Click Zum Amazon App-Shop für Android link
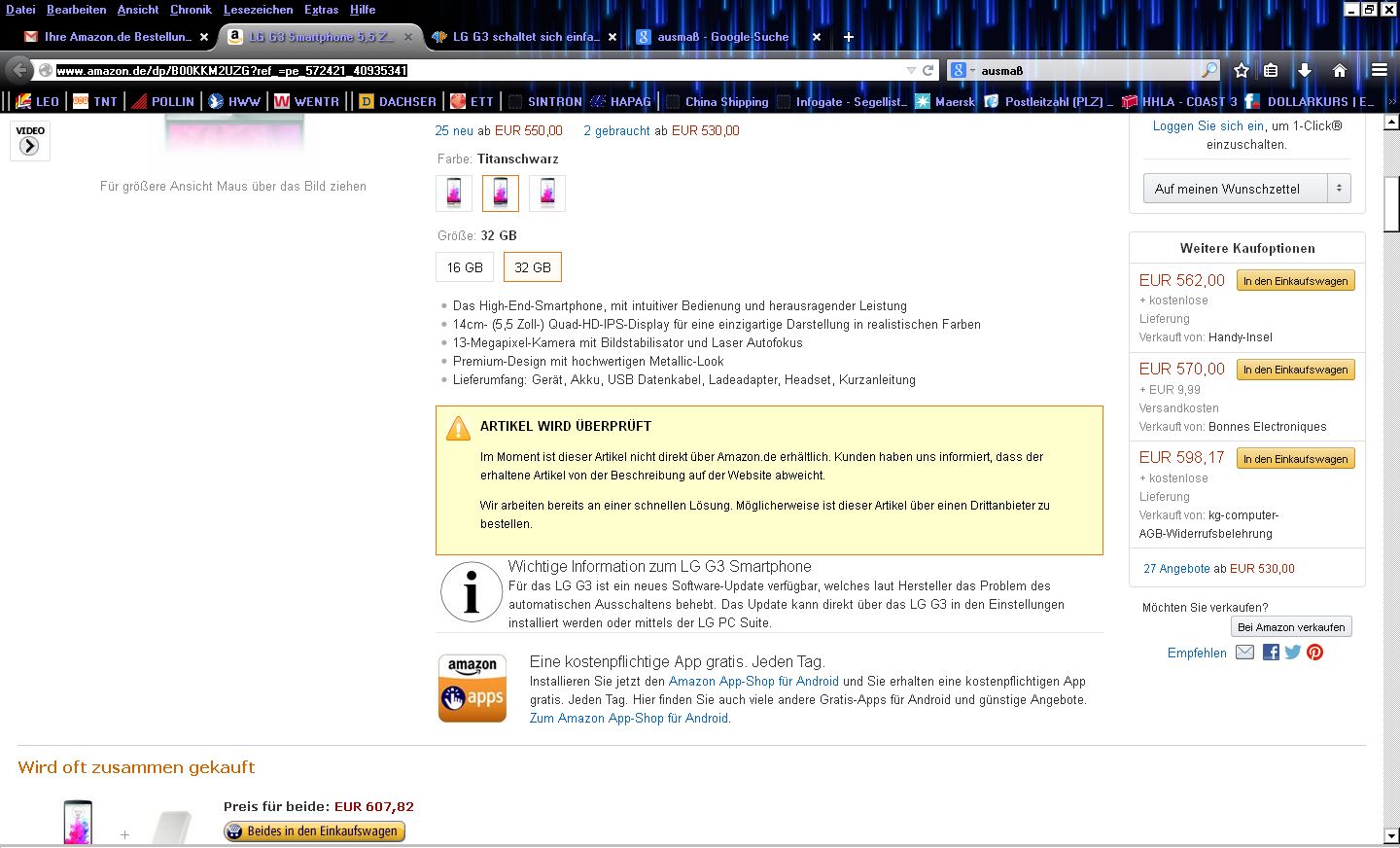 629,719
